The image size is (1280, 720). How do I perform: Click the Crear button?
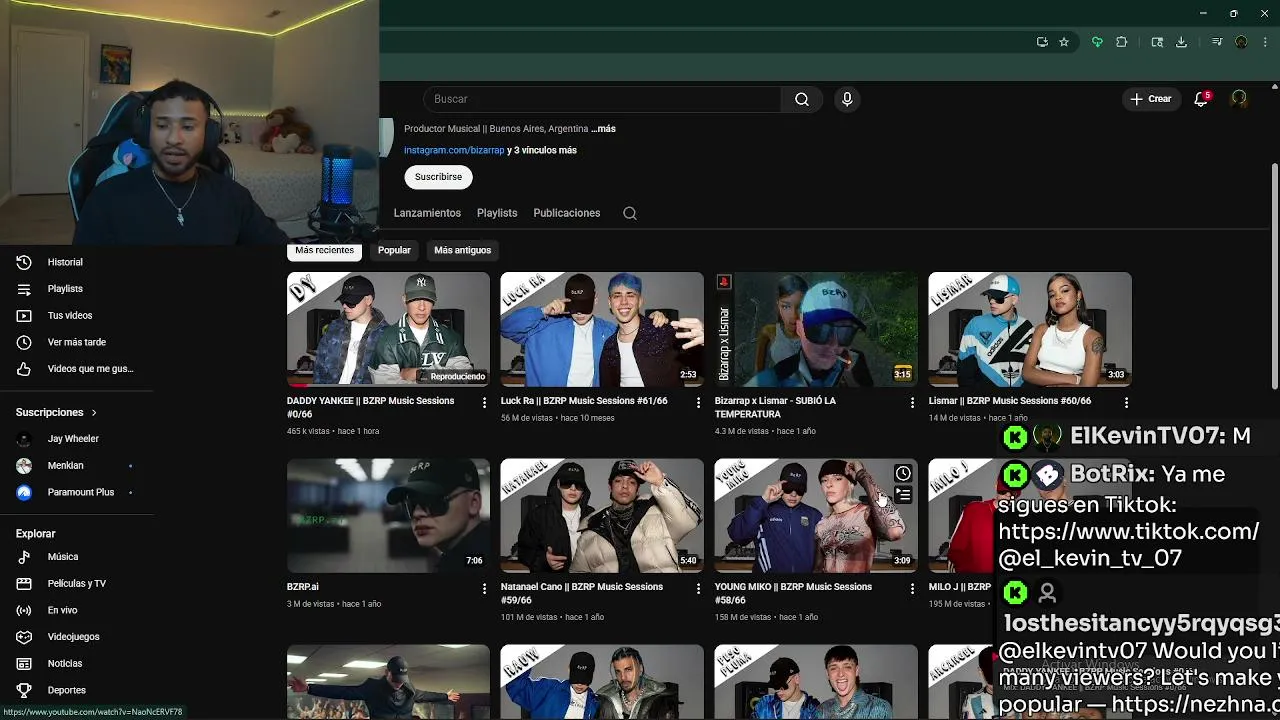click(1150, 99)
